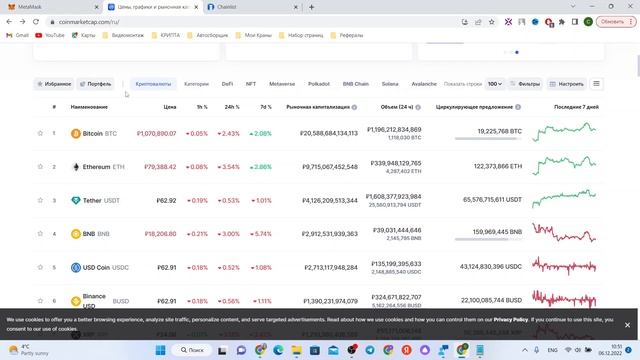Star Ethereum as a favorite
Image resolution: width=640 pixels, height=360 pixels.
tap(40, 167)
